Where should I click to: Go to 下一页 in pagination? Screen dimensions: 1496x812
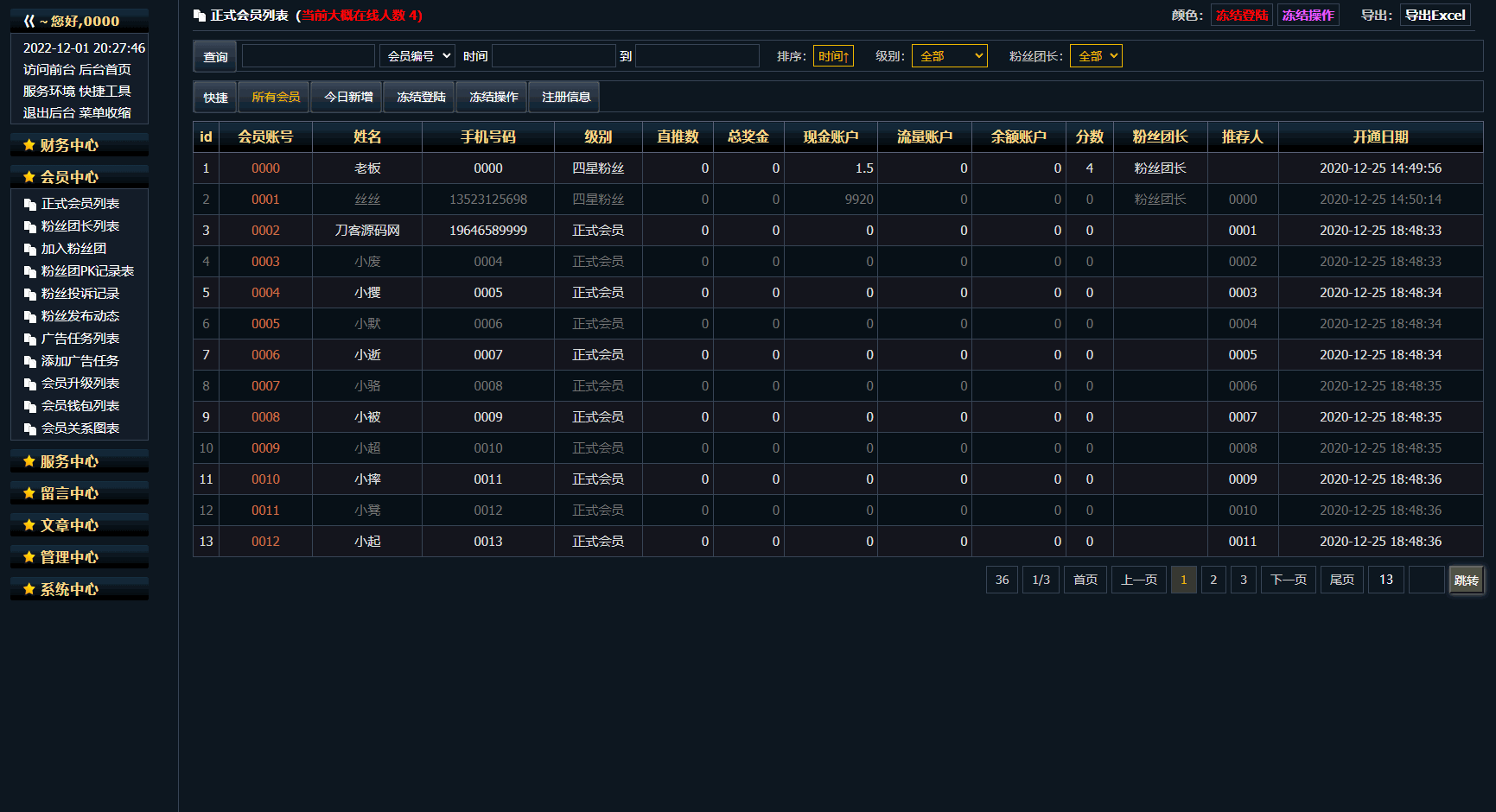[x=1288, y=580]
